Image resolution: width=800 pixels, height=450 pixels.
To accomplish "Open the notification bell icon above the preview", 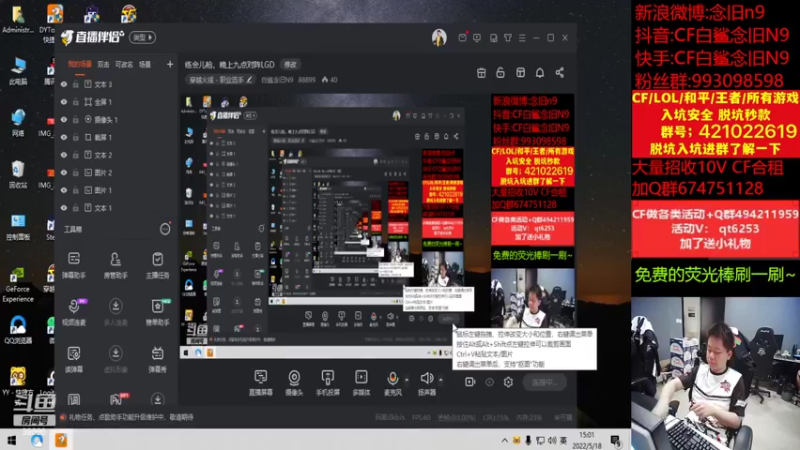I will click(540, 72).
